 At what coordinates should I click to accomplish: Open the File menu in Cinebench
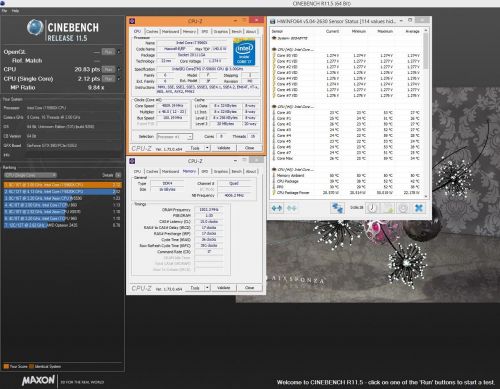point(4,11)
